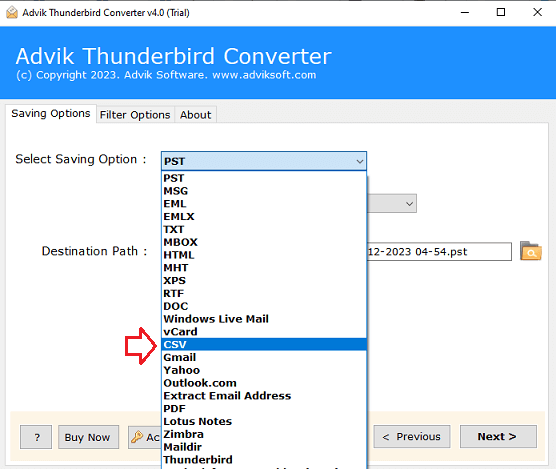Image resolution: width=556 pixels, height=469 pixels.
Task: Choose Gmail as saving option
Action: coord(264,357)
